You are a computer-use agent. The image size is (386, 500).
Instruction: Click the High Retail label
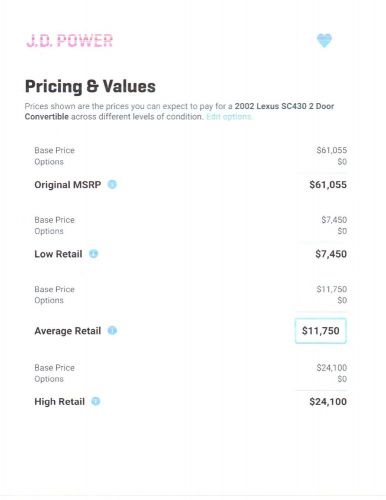(59, 402)
